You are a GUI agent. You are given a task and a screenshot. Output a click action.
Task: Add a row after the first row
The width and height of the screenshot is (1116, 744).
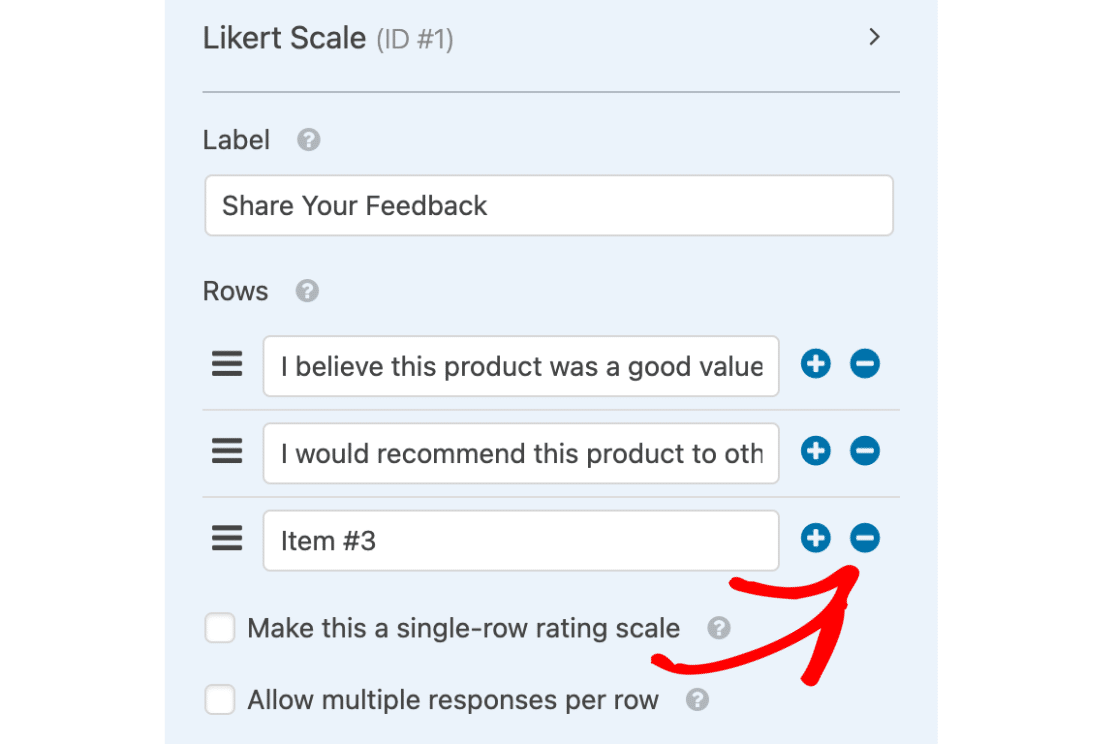[x=816, y=364]
